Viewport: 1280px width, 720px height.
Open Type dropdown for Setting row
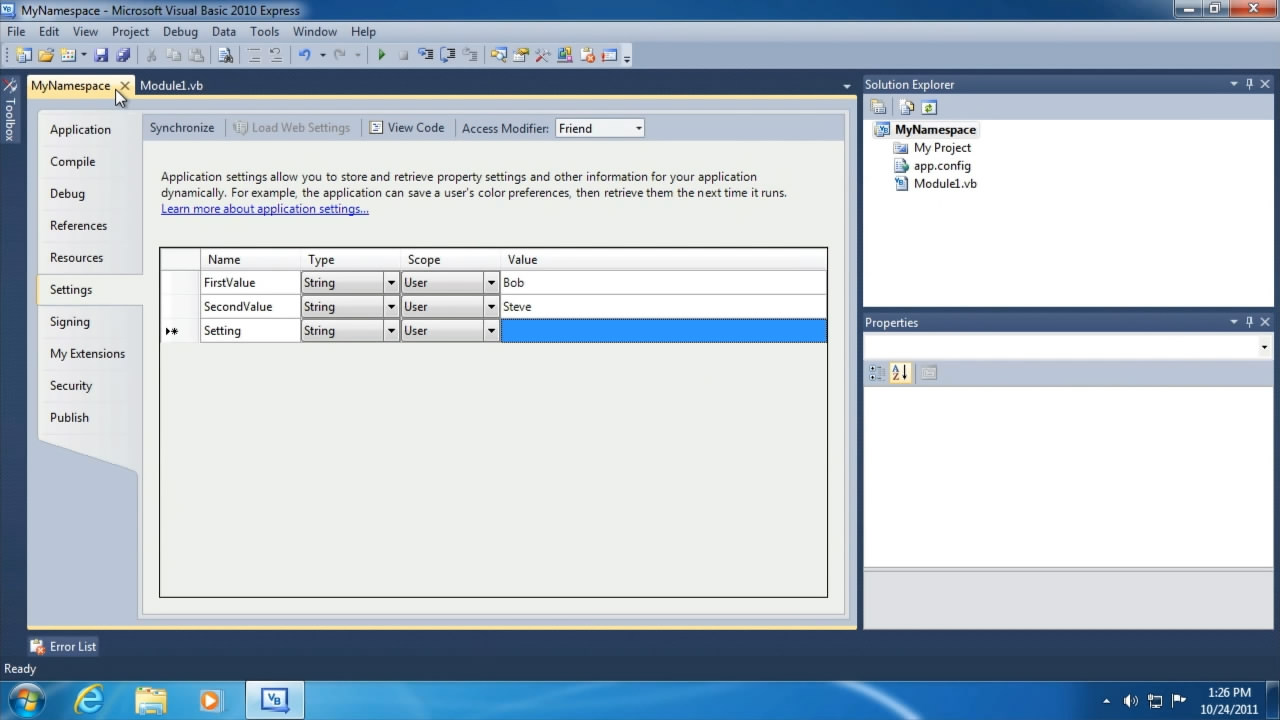point(391,331)
